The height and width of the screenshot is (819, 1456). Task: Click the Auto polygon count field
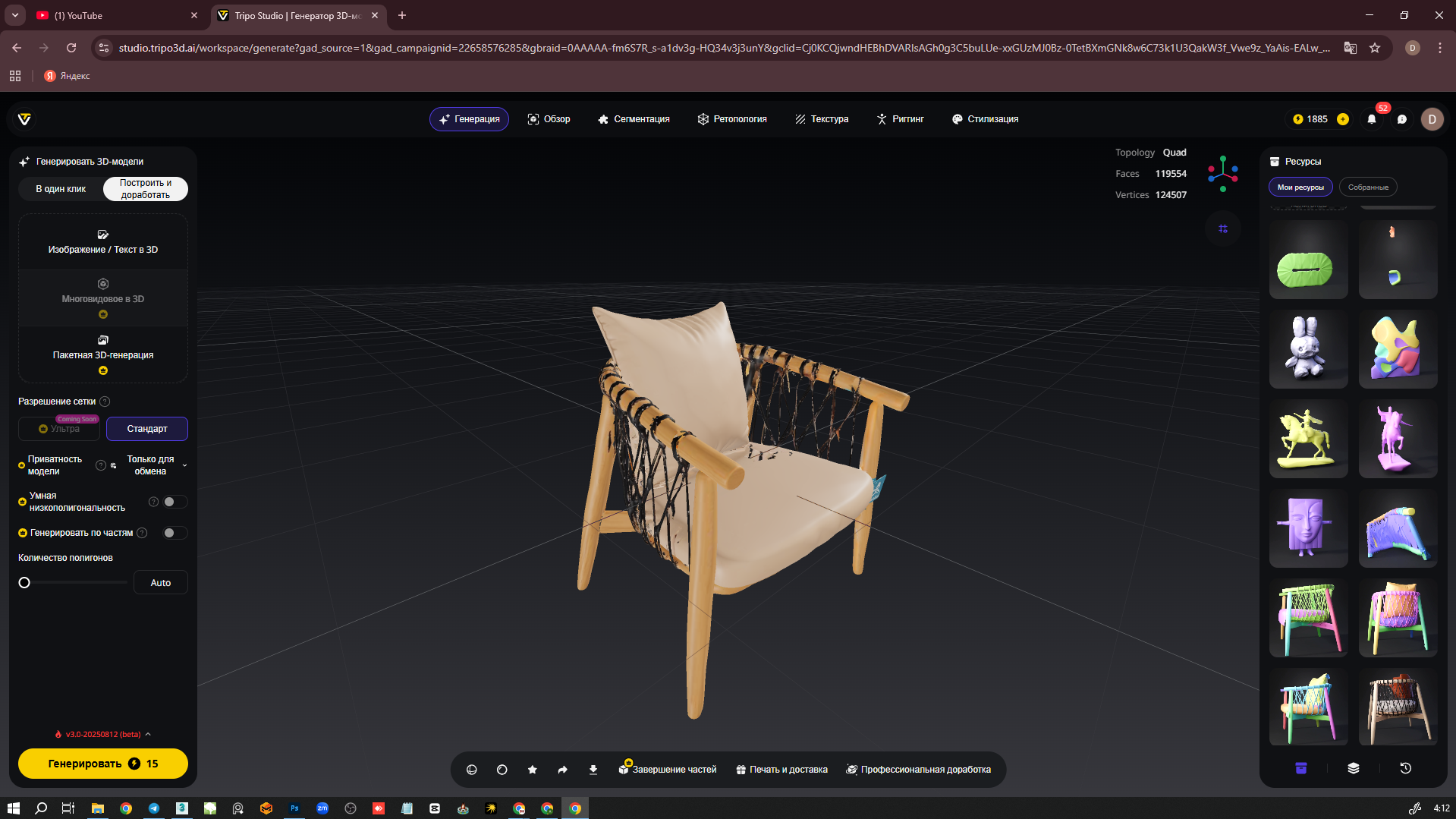pos(161,583)
